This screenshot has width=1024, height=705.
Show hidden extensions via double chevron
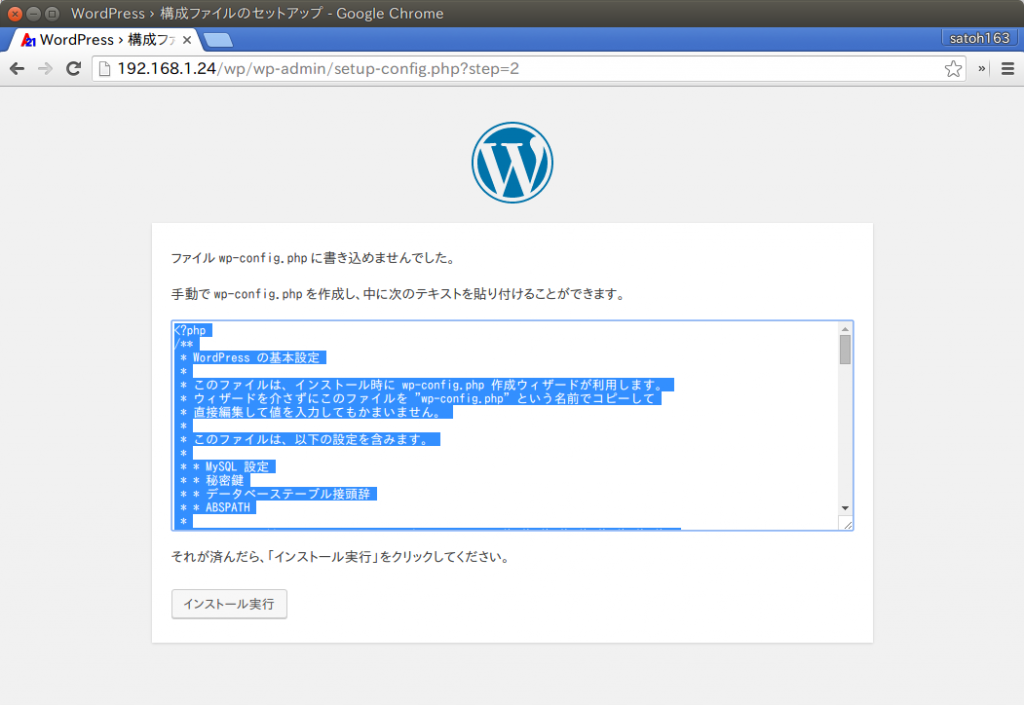[x=981, y=69]
